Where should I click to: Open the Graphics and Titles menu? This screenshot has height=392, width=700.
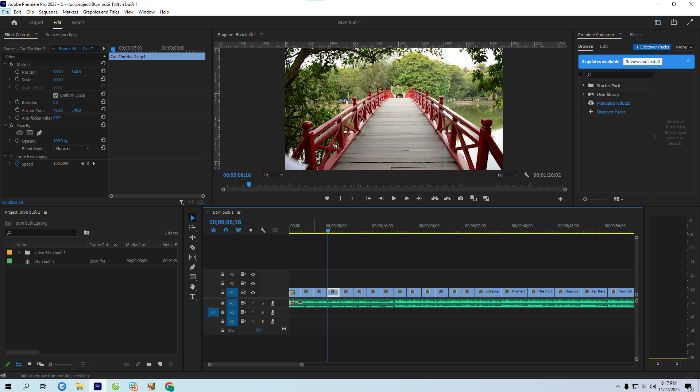pos(101,12)
